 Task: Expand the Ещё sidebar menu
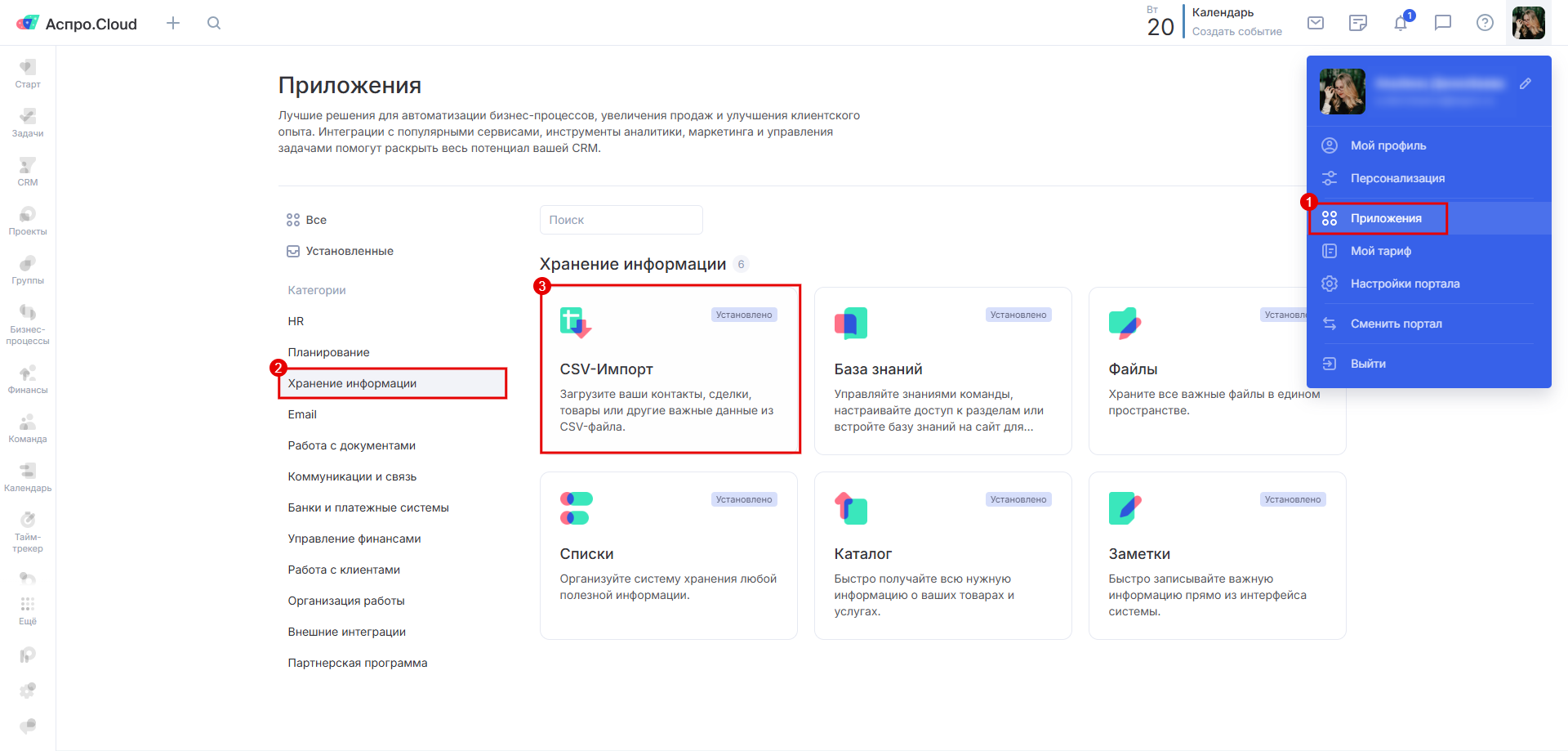pos(28,610)
